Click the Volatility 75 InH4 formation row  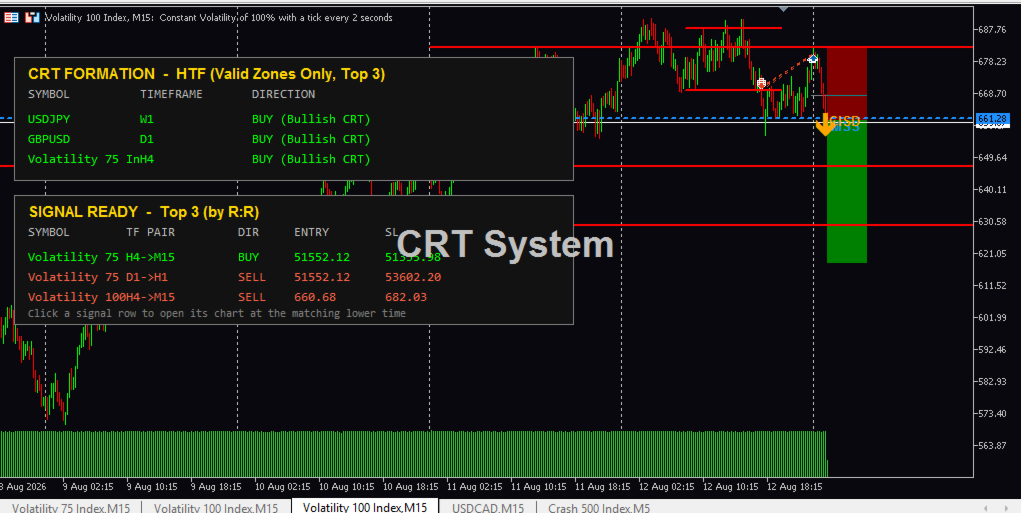(x=199, y=159)
